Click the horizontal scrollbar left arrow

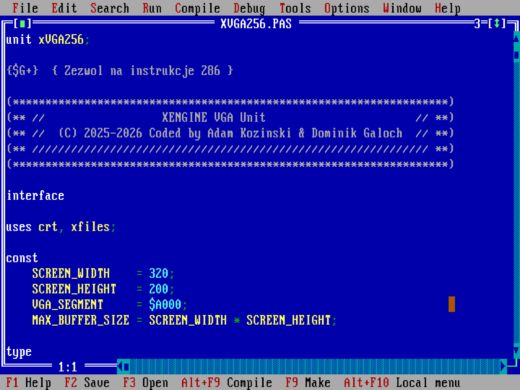tap(120, 367)
